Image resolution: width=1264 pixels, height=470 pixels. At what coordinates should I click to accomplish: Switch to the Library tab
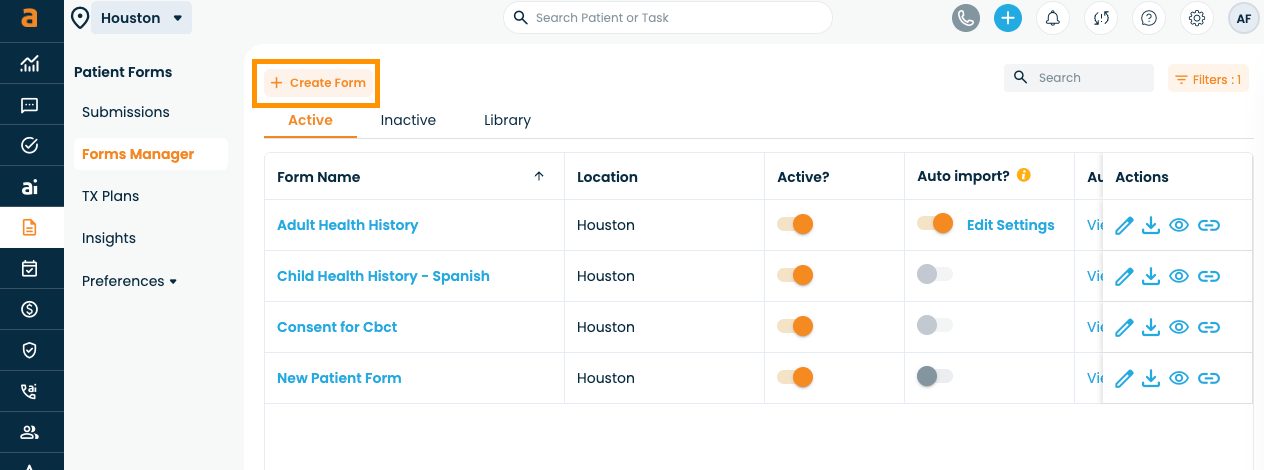(x=507, y=120)
